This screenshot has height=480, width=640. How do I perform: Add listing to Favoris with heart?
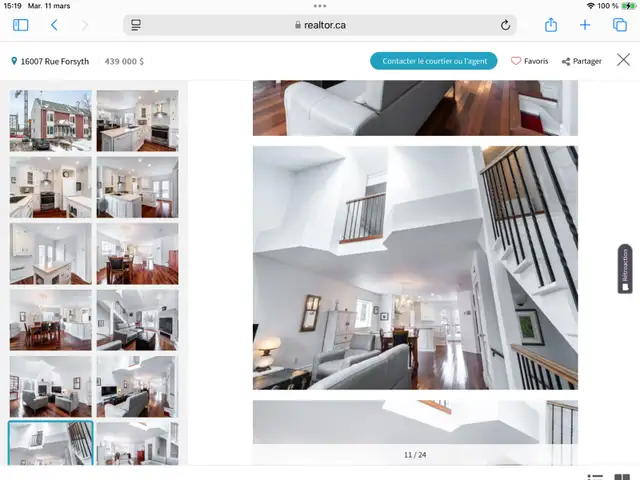click(x=529, y=61)
